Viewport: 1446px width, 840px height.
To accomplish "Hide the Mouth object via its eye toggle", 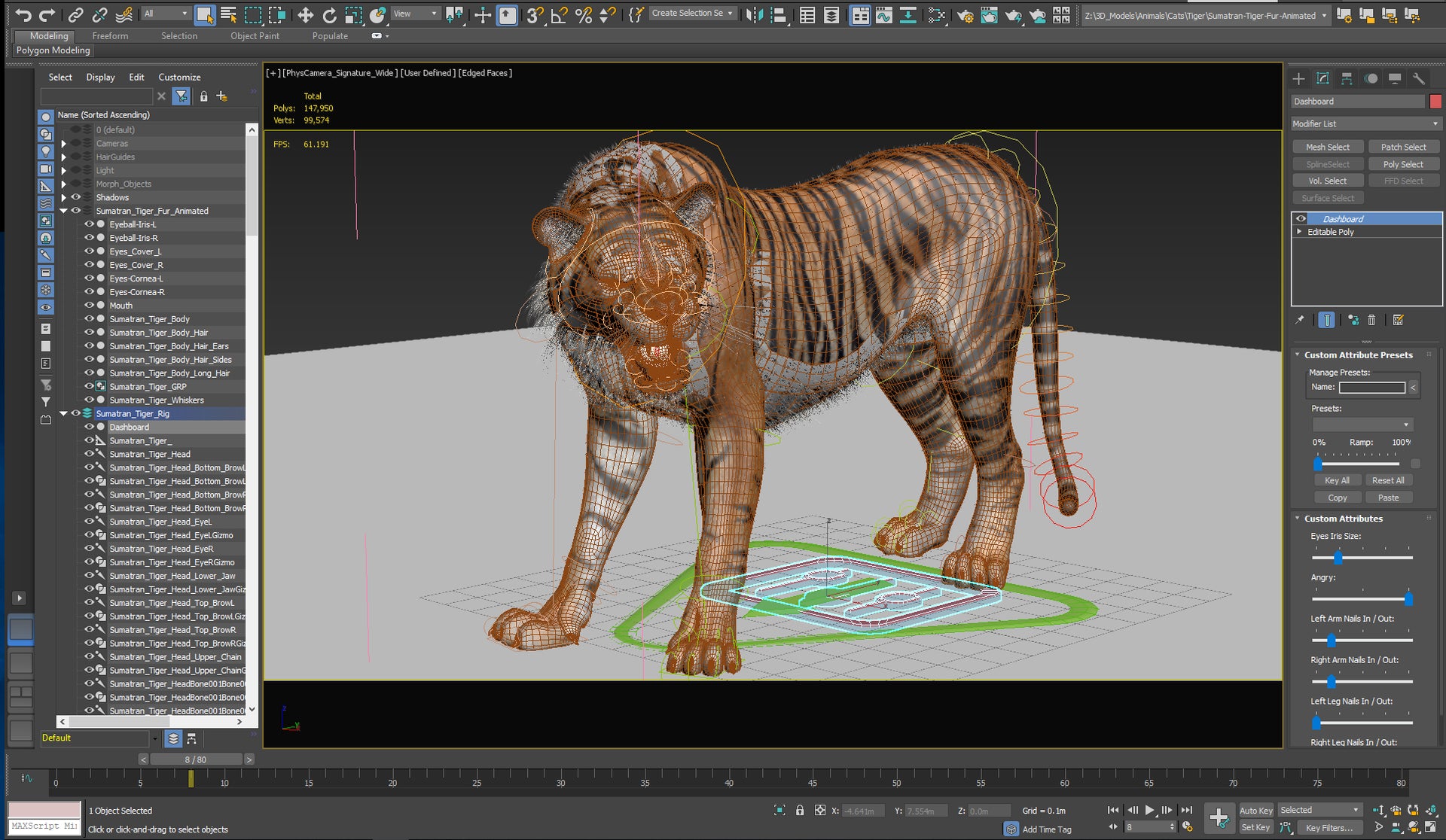I will (x=90, y=305).
